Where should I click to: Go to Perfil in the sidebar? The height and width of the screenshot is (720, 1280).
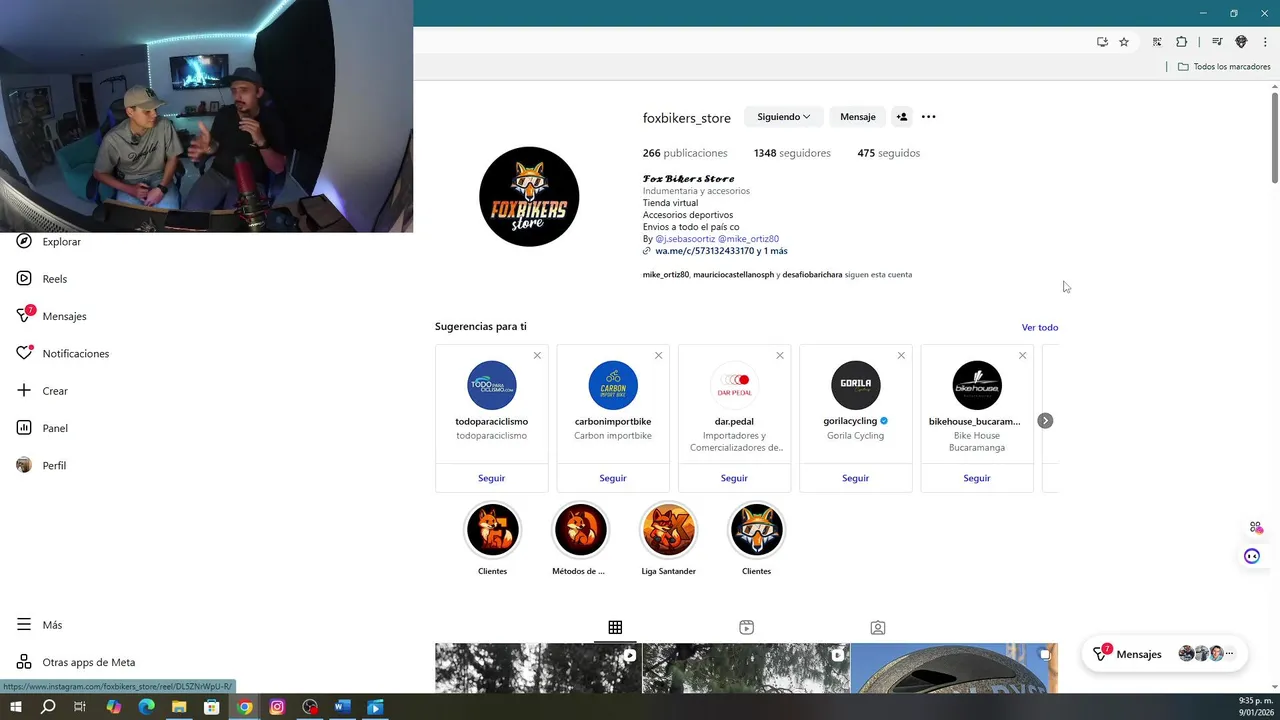pos(41,466)
